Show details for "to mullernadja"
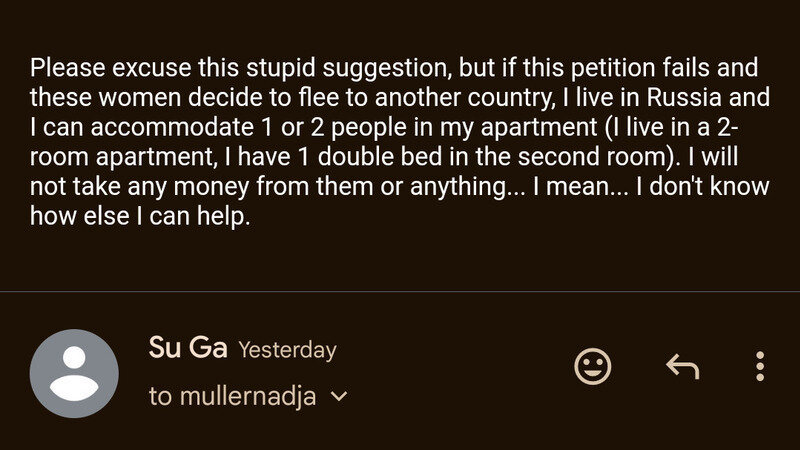800x450 pixels. click(x=232, y=396)
